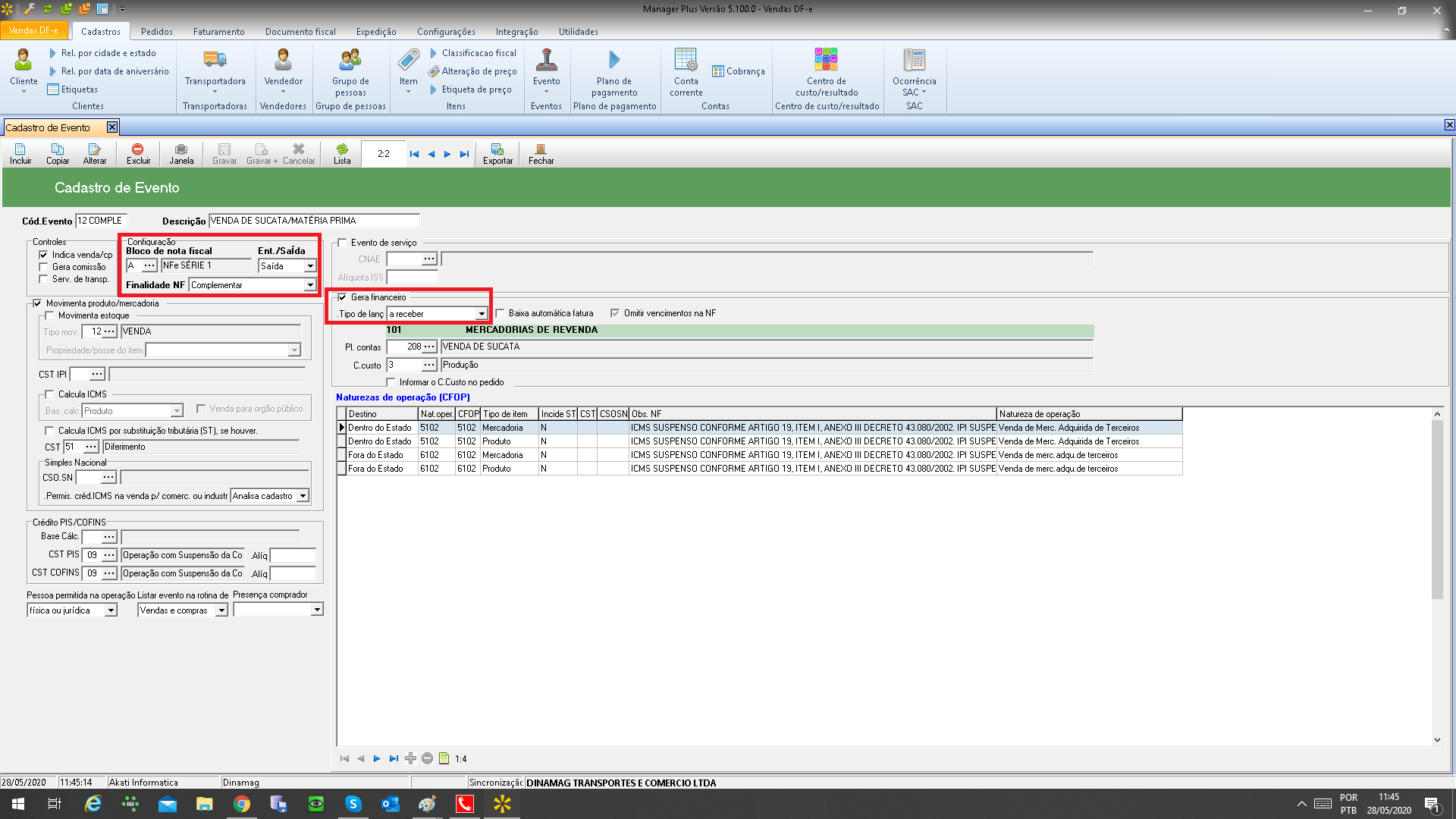Expand the Finalidade NF dropdown

click(309, 285)
